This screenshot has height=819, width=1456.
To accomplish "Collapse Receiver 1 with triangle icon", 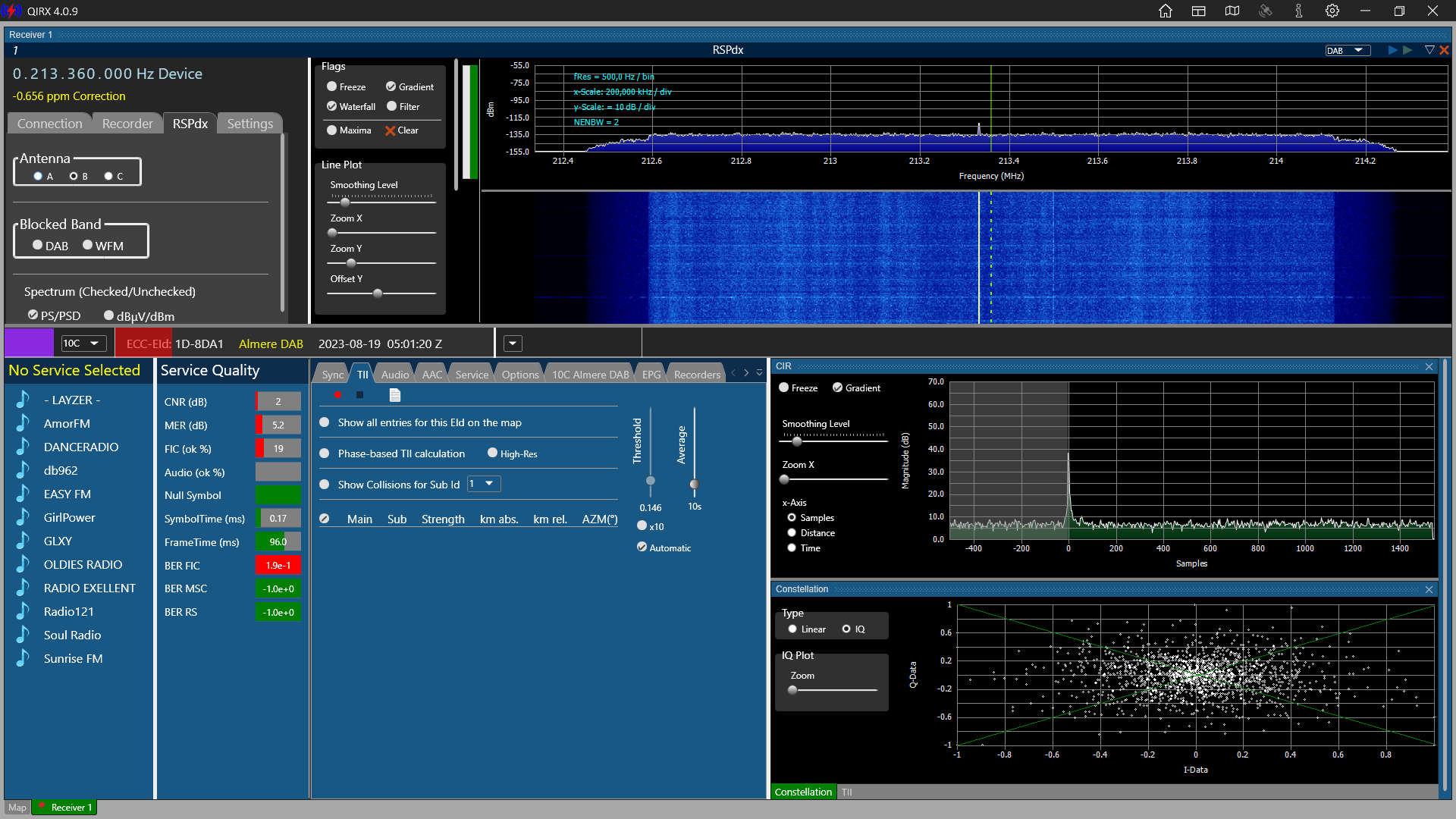I will click(x=1429, y=50).
